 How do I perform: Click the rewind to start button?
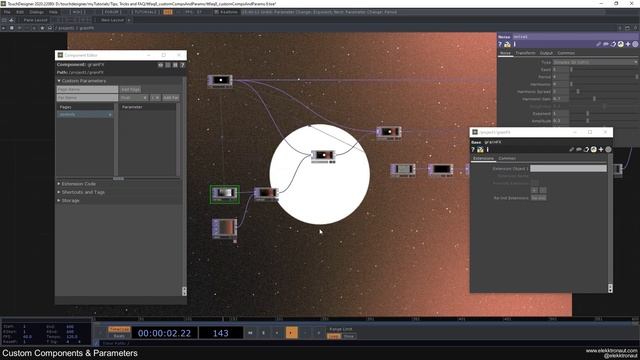click(x=250, y=333)
